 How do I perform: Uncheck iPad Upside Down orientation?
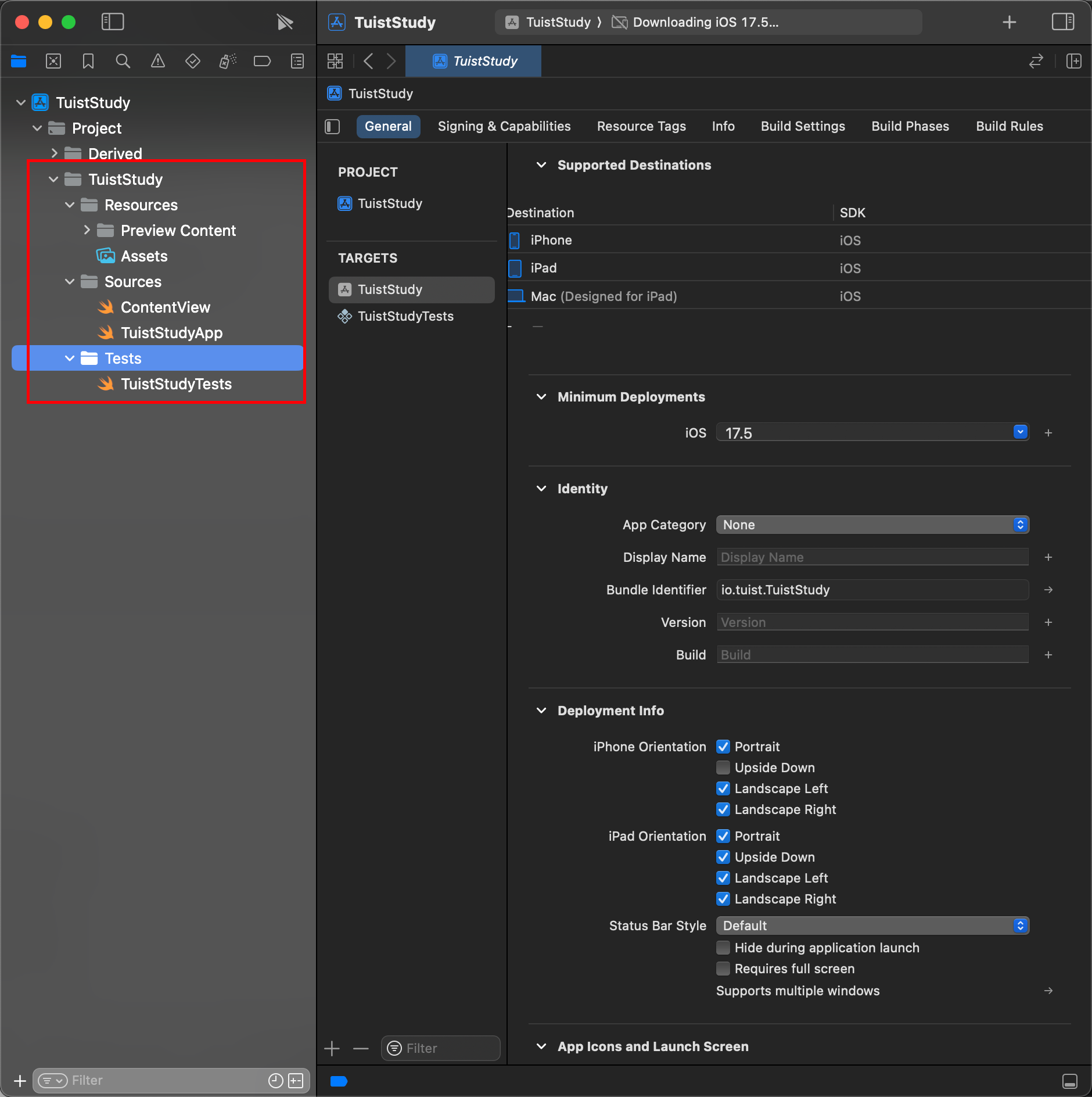[x=723, y=857]
